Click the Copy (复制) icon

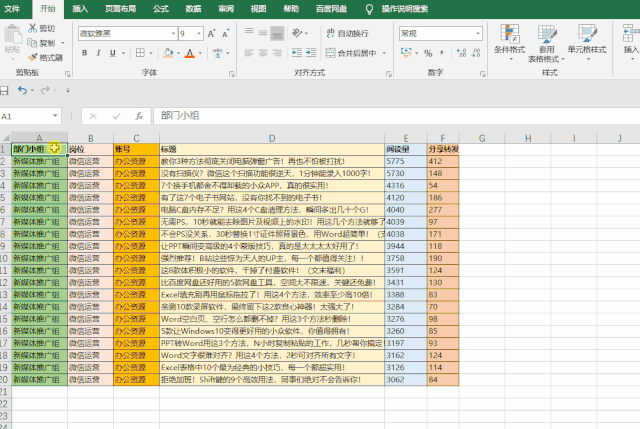pos(32,42)
